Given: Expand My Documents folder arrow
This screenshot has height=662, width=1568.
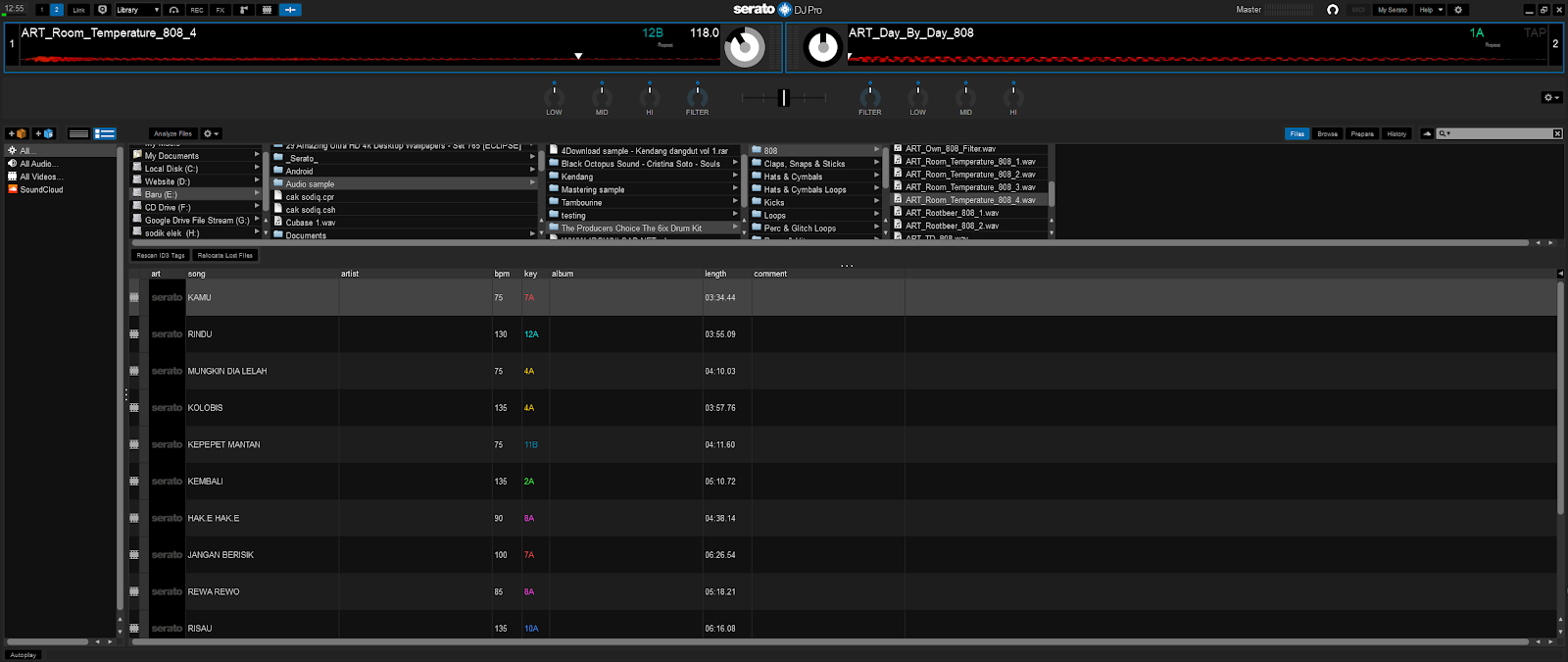Looking at the screenshot, I should pos(257,155).
